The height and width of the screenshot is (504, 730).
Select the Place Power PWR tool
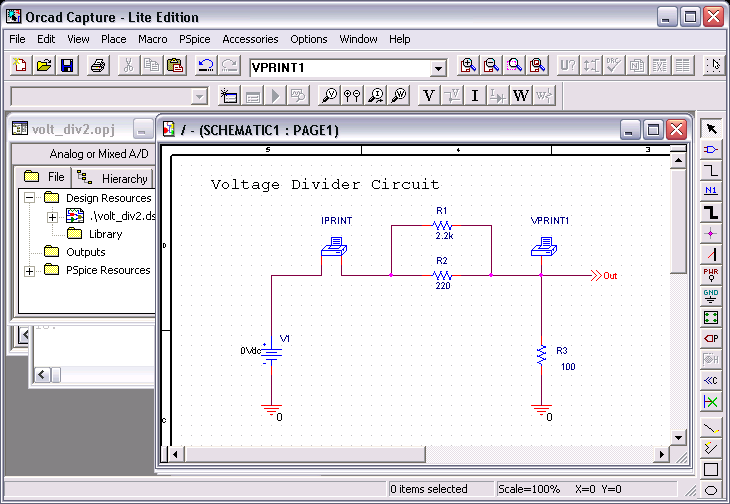(711, 275)
